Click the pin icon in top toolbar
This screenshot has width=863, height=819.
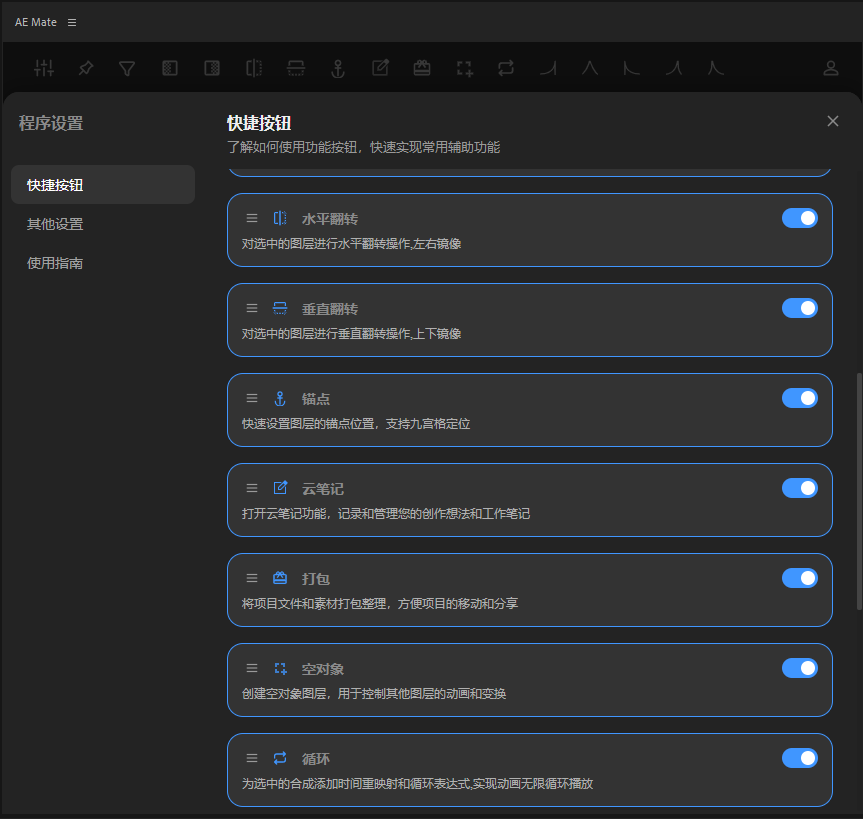[86, 68]
